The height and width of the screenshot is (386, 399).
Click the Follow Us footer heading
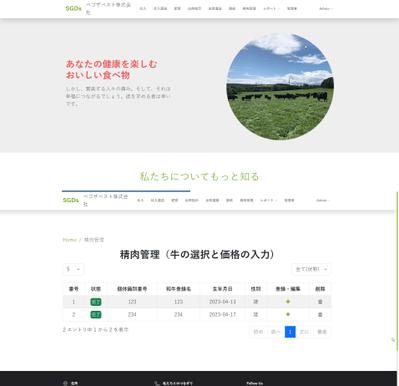coord(254,383)
